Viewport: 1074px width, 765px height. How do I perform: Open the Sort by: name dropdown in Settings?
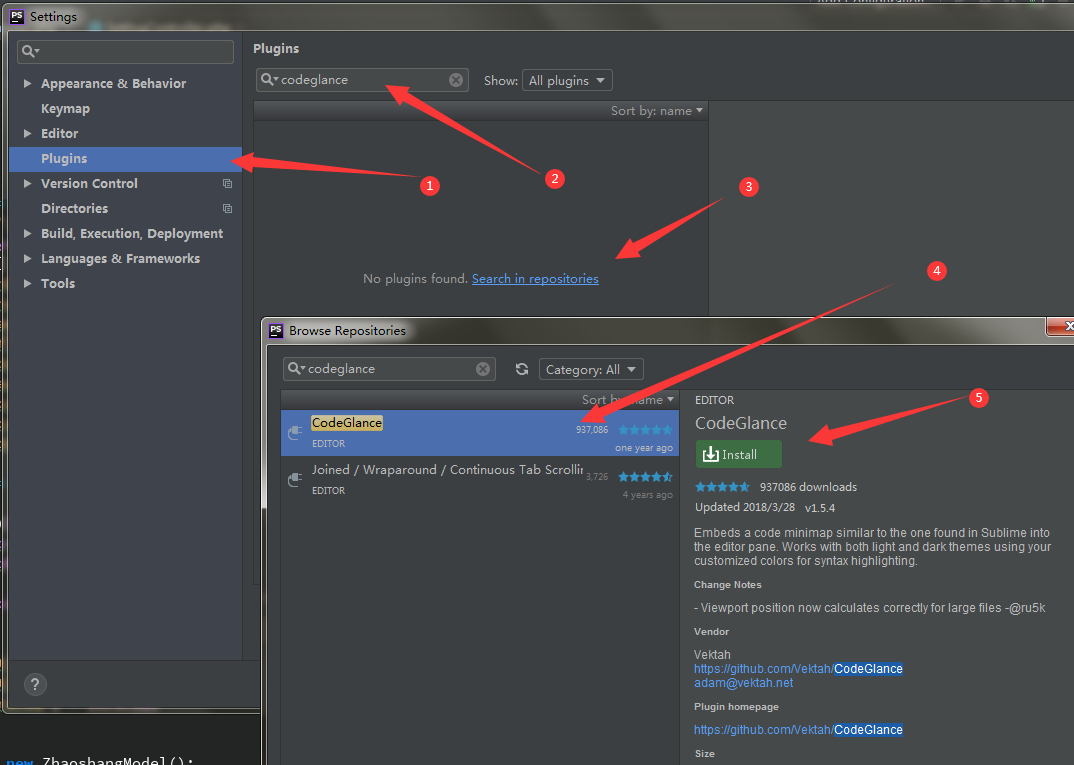click(657, 111)
